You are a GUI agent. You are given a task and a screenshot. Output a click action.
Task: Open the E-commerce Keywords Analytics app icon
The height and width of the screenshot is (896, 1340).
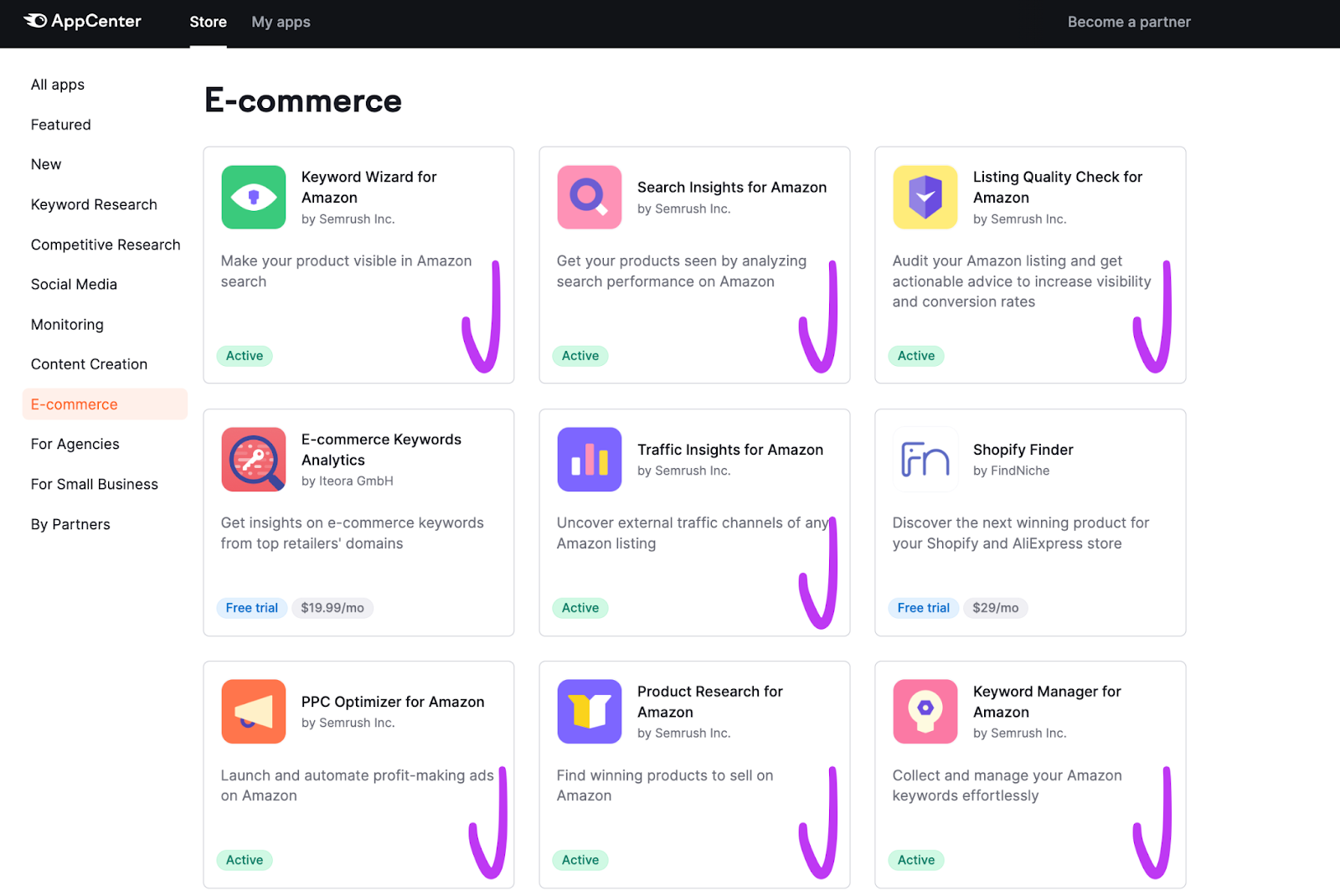point(254,459)
